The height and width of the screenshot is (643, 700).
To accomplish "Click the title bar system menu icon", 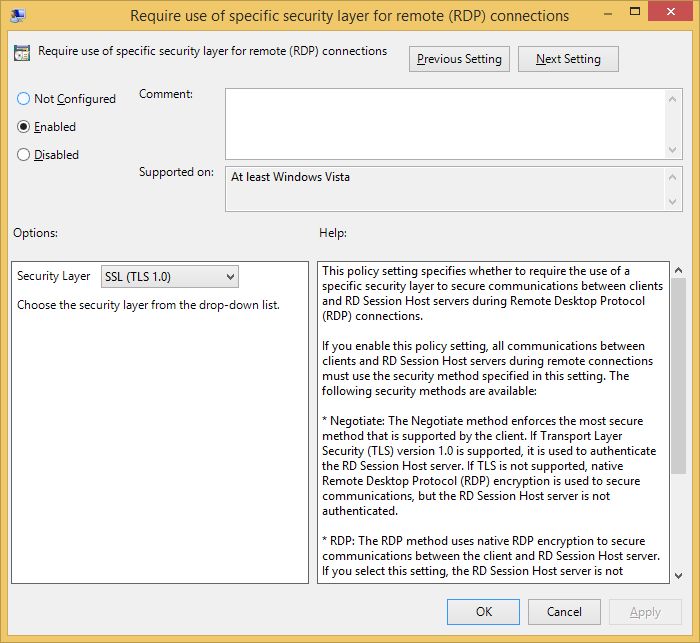I will point(18,15).
